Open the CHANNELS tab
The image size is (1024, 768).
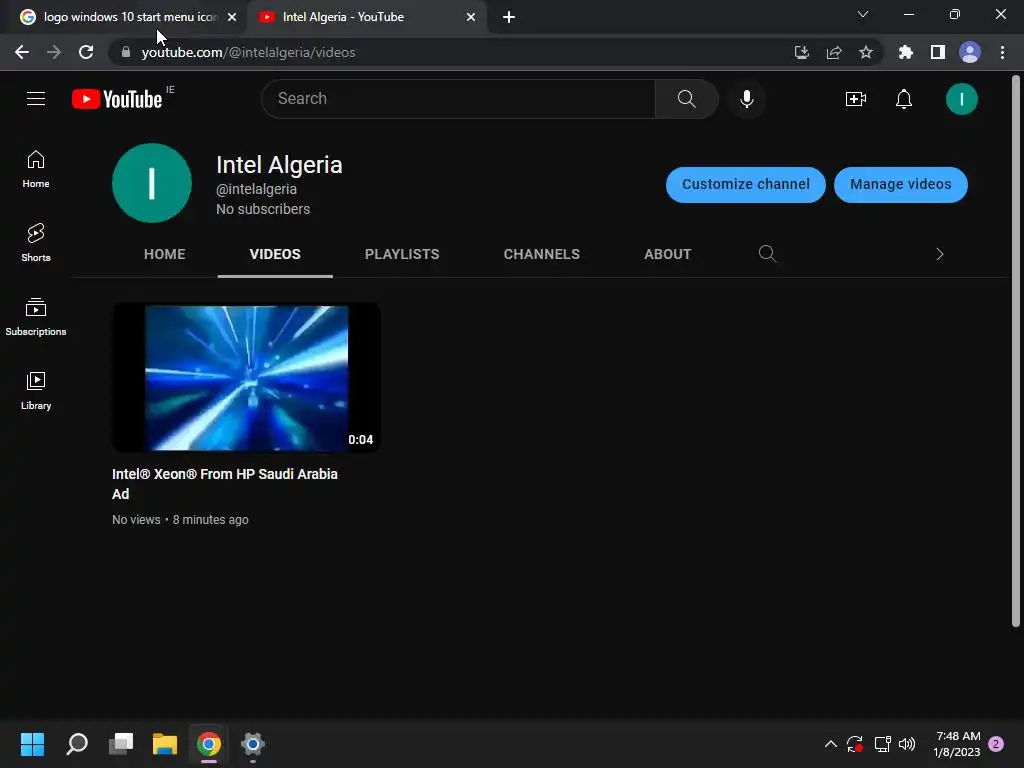click(x=541, y=254)
